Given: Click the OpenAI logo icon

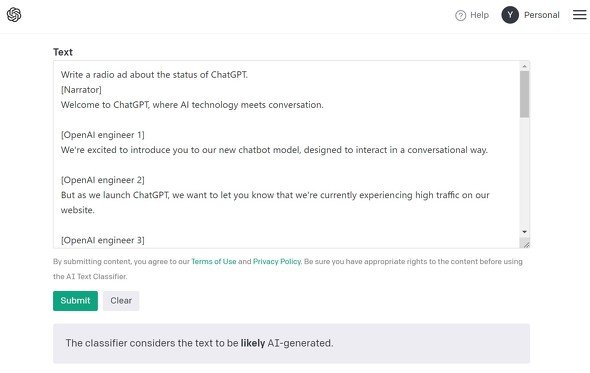Looking at the screenshot, I should click(x=14, y=15).
